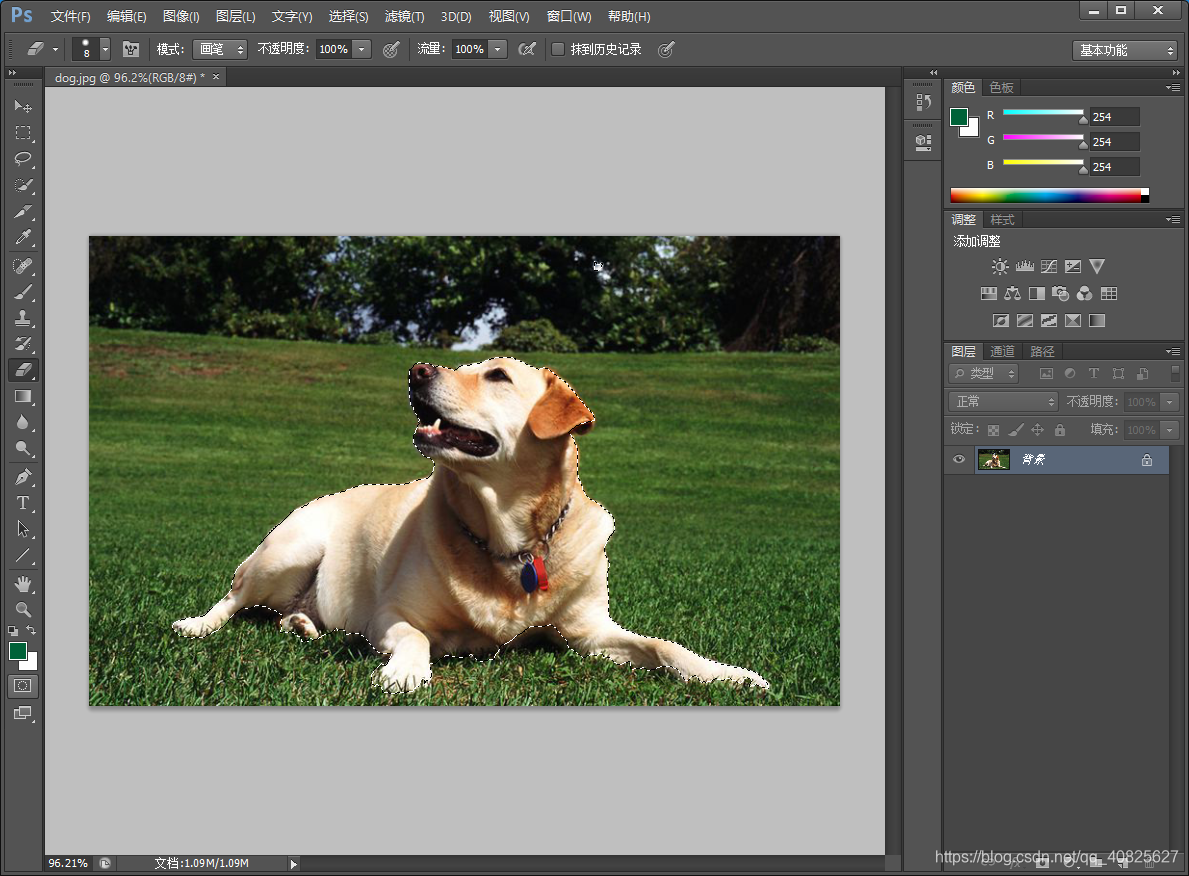This screenshot has width=1189, height=876.
Task: Select the Horizontal Type tool
Action: (x=23, y=503)
